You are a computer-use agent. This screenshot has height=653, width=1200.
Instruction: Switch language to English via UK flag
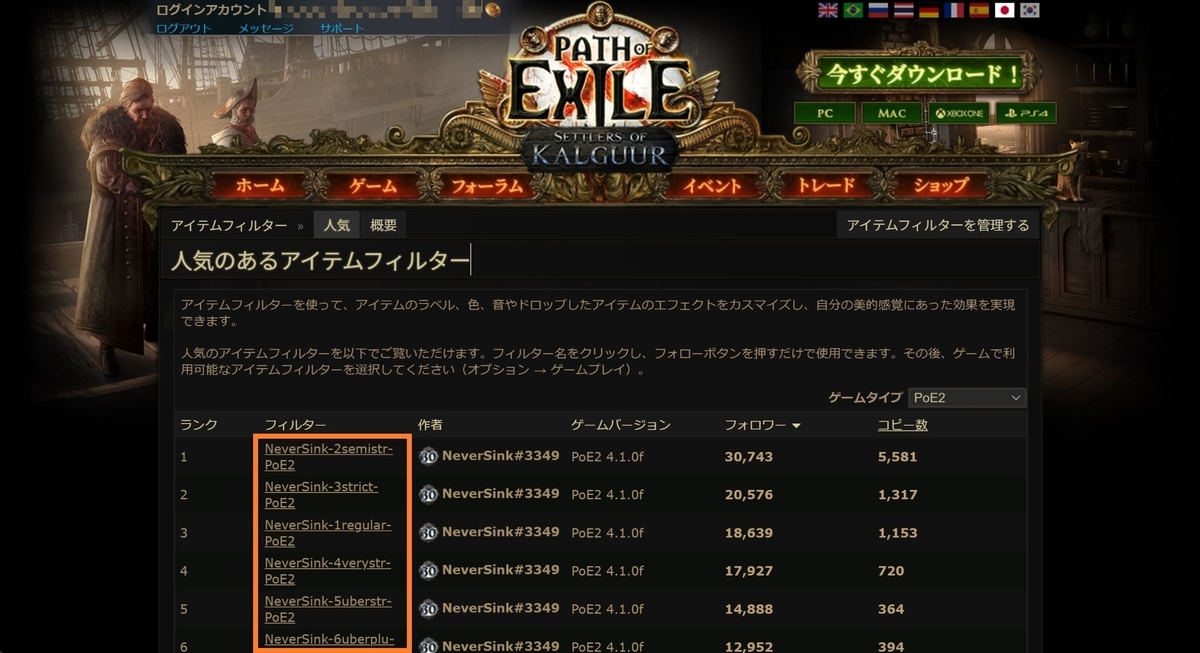click(828, 10)
